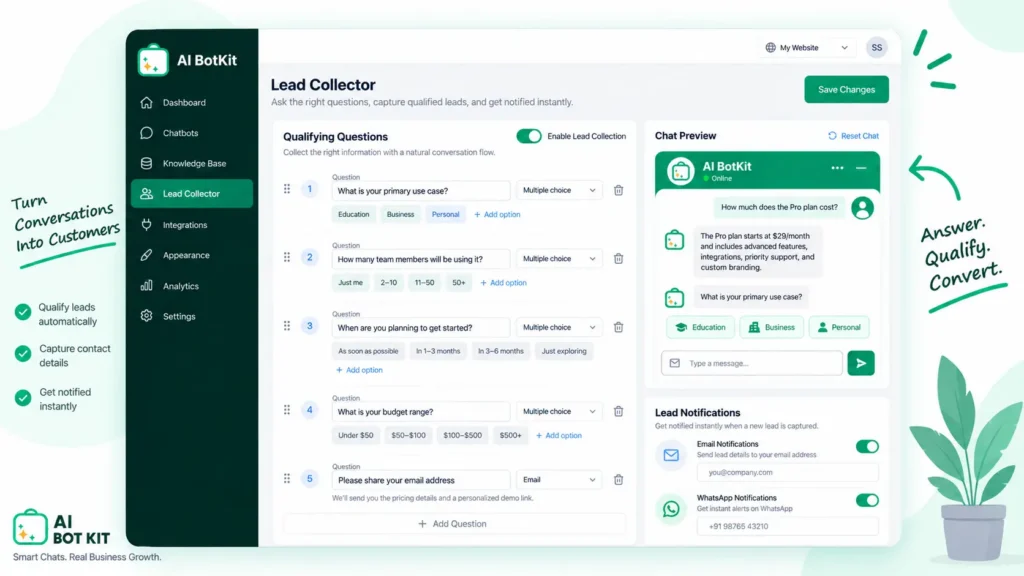Select the drag handle of question 4
This screenshot has width=1024, height=576.
(x=287, y=410)
